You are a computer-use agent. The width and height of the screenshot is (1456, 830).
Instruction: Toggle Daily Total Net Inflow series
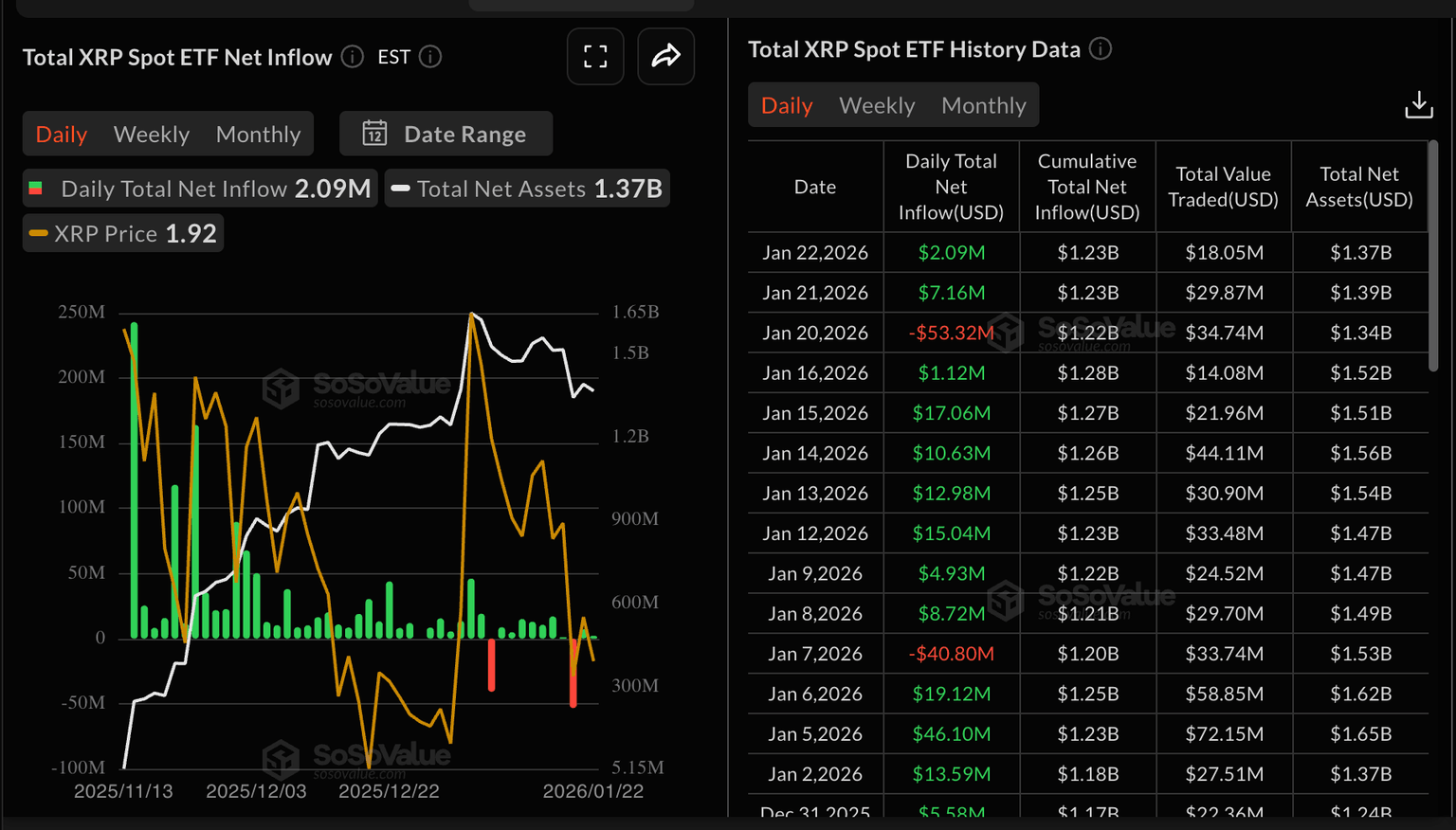tap(200, 189)
